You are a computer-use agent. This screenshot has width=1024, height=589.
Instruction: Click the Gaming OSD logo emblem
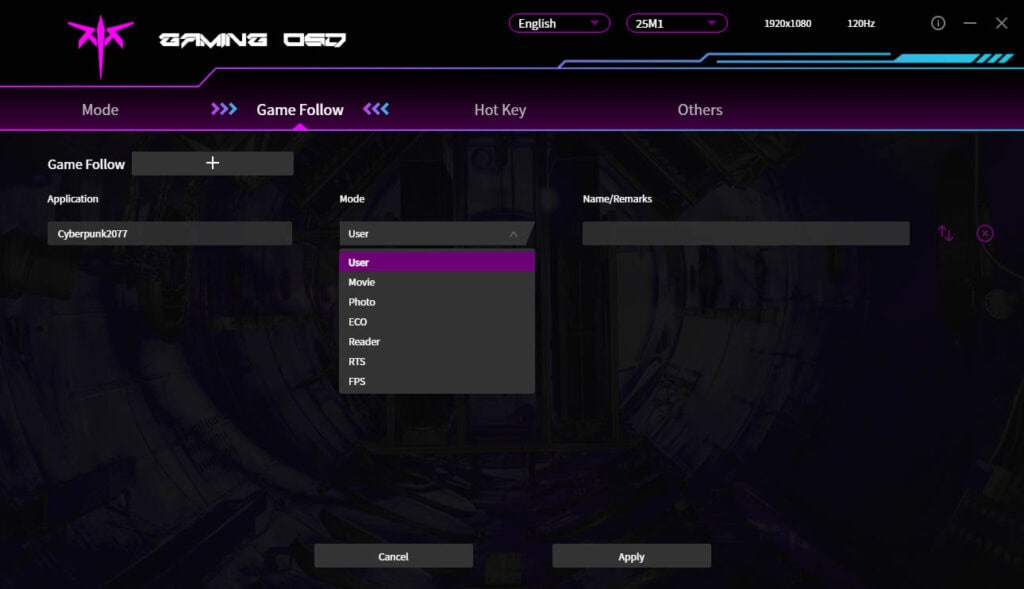pos(101,46)
